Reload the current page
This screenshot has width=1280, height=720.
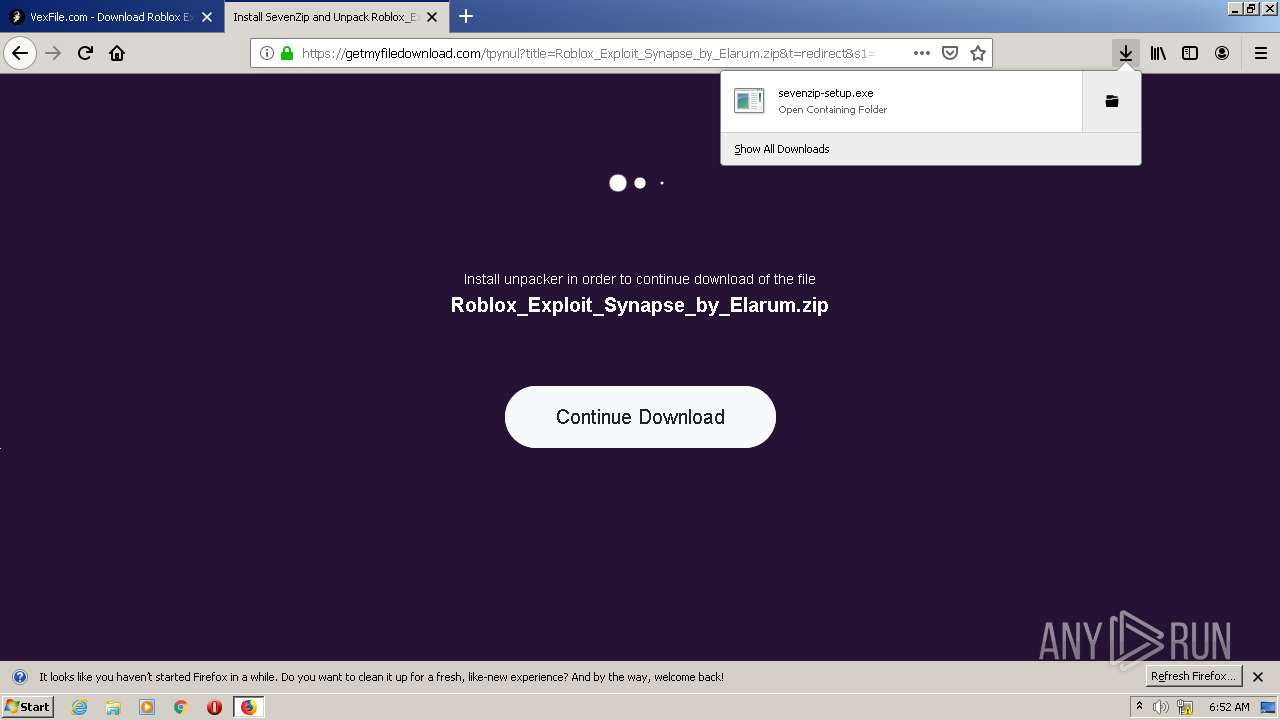pos(85,53)
